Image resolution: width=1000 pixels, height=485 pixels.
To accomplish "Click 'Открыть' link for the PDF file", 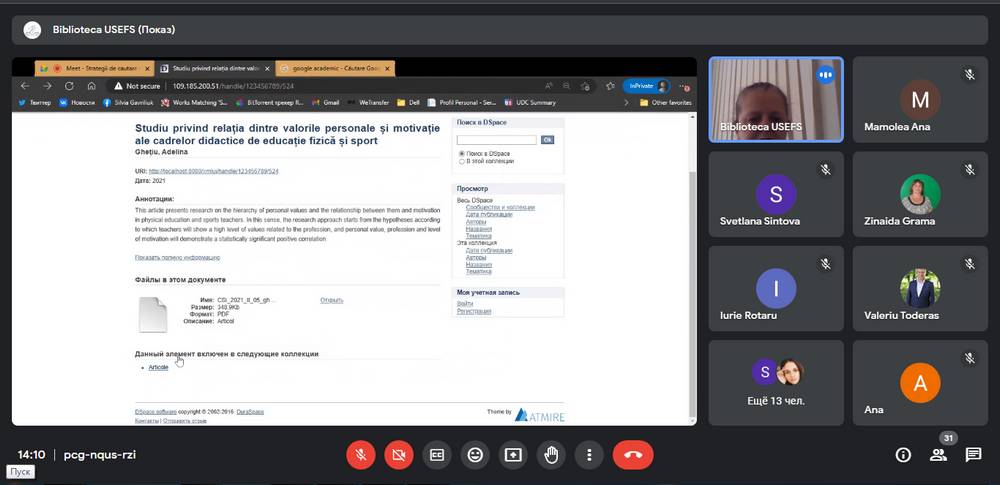I will (x=332, y=300).
